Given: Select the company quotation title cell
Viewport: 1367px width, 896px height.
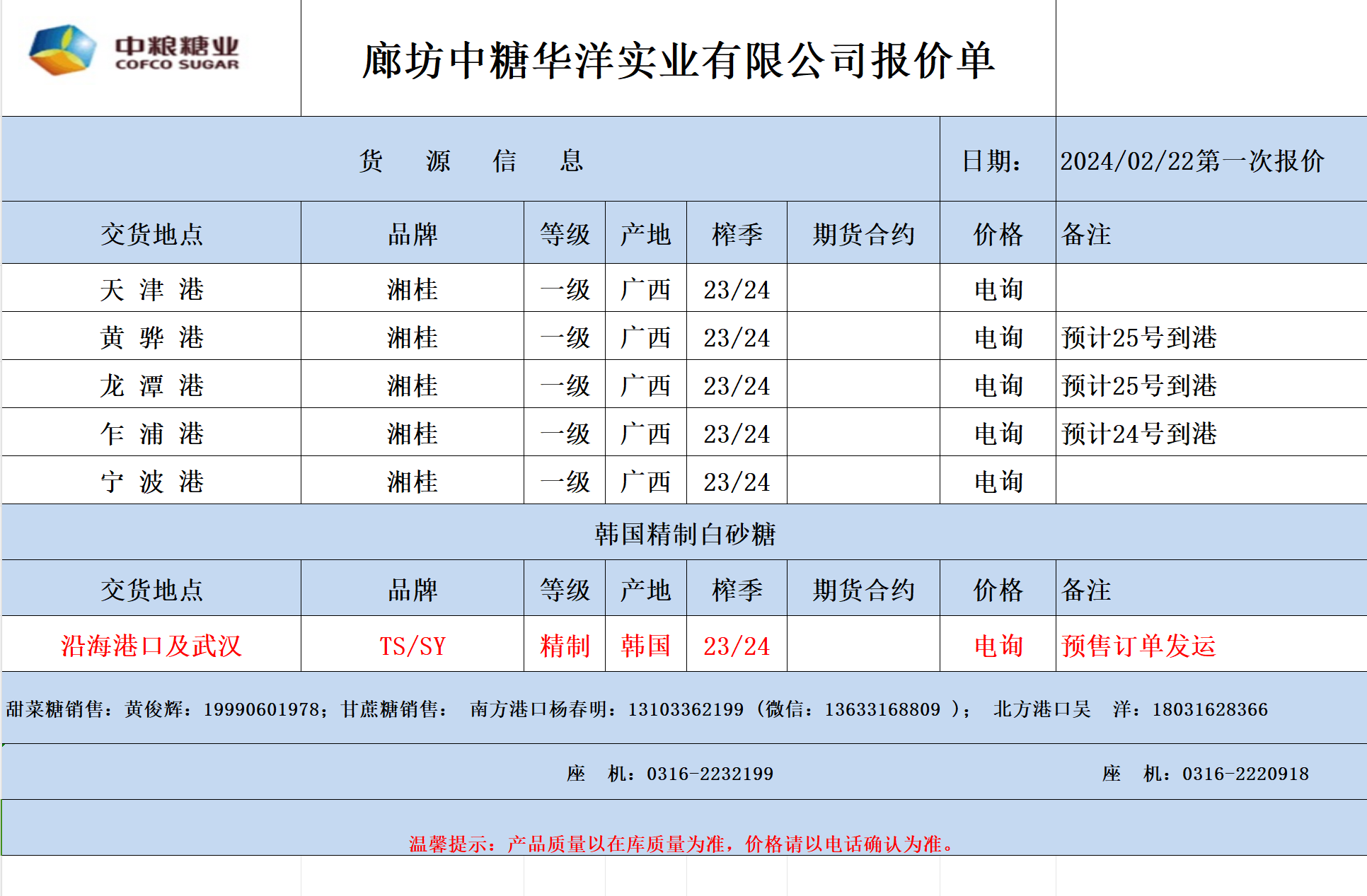Looking at the screenshot, I should (x=678, y=60).
